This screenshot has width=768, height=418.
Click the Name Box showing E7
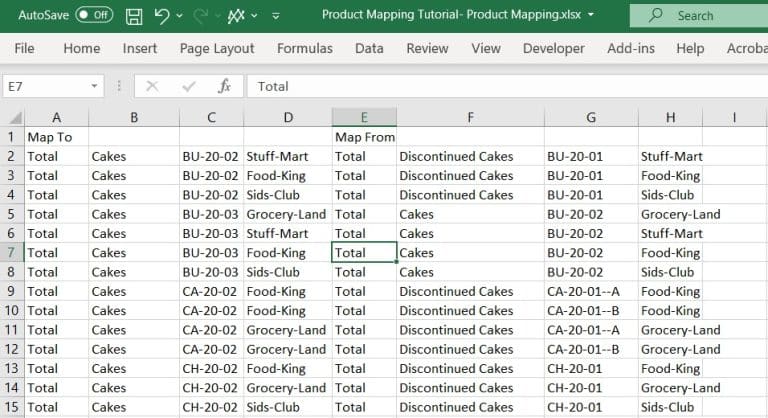(47, 87)
